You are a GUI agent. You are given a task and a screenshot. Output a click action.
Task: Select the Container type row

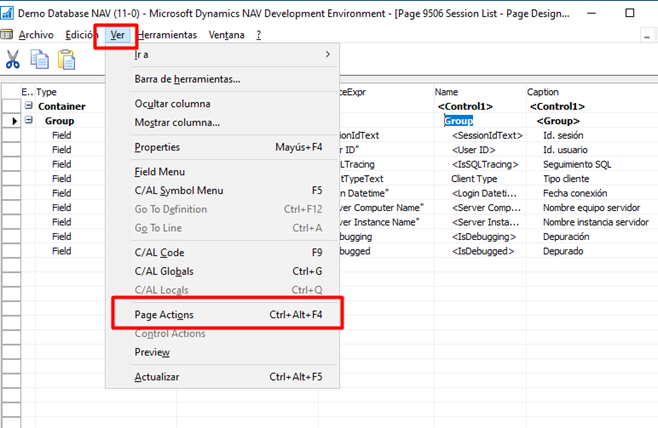pyautogui.click(x=62, y=107)
